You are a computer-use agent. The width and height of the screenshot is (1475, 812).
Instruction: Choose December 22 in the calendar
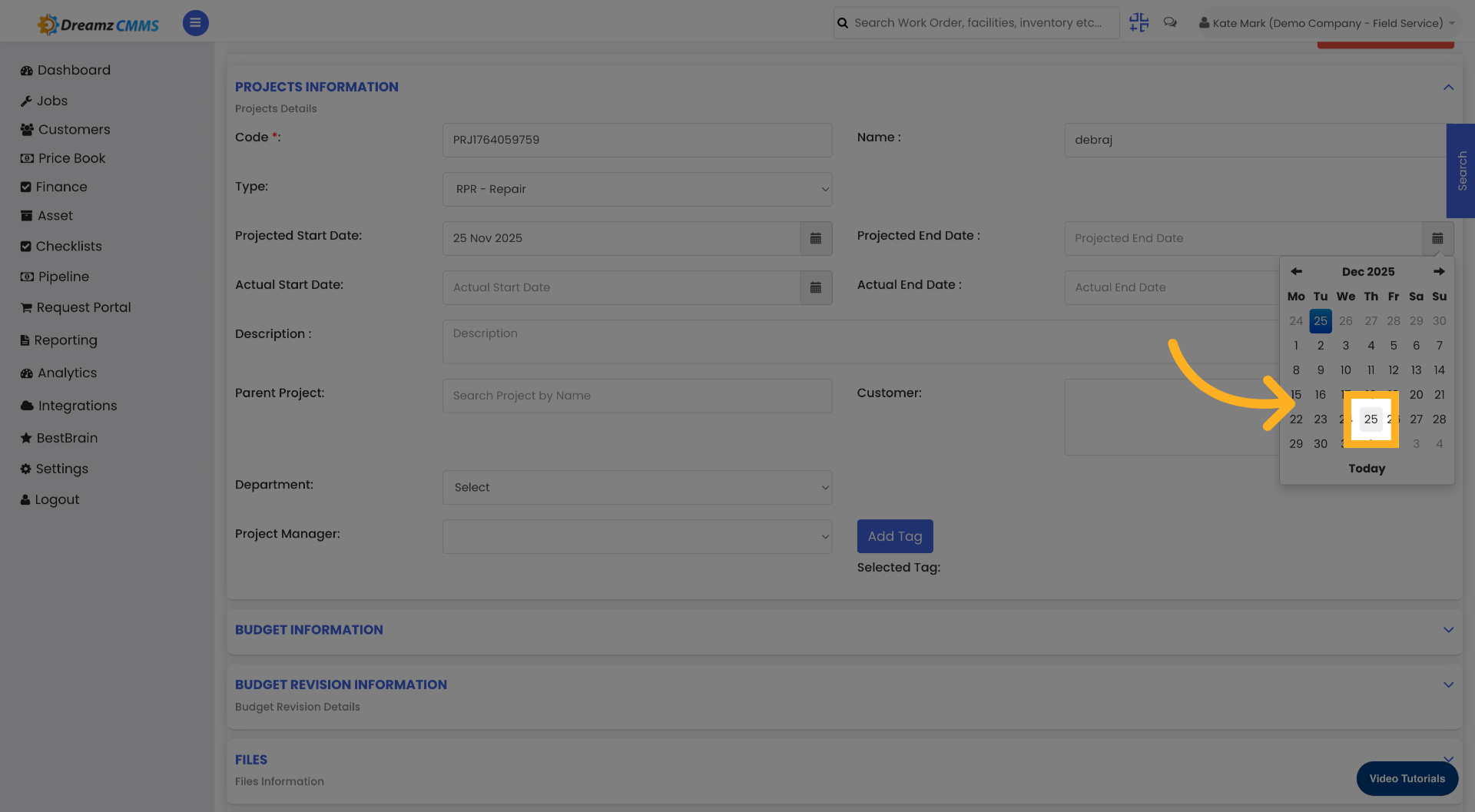point(1296,419)
